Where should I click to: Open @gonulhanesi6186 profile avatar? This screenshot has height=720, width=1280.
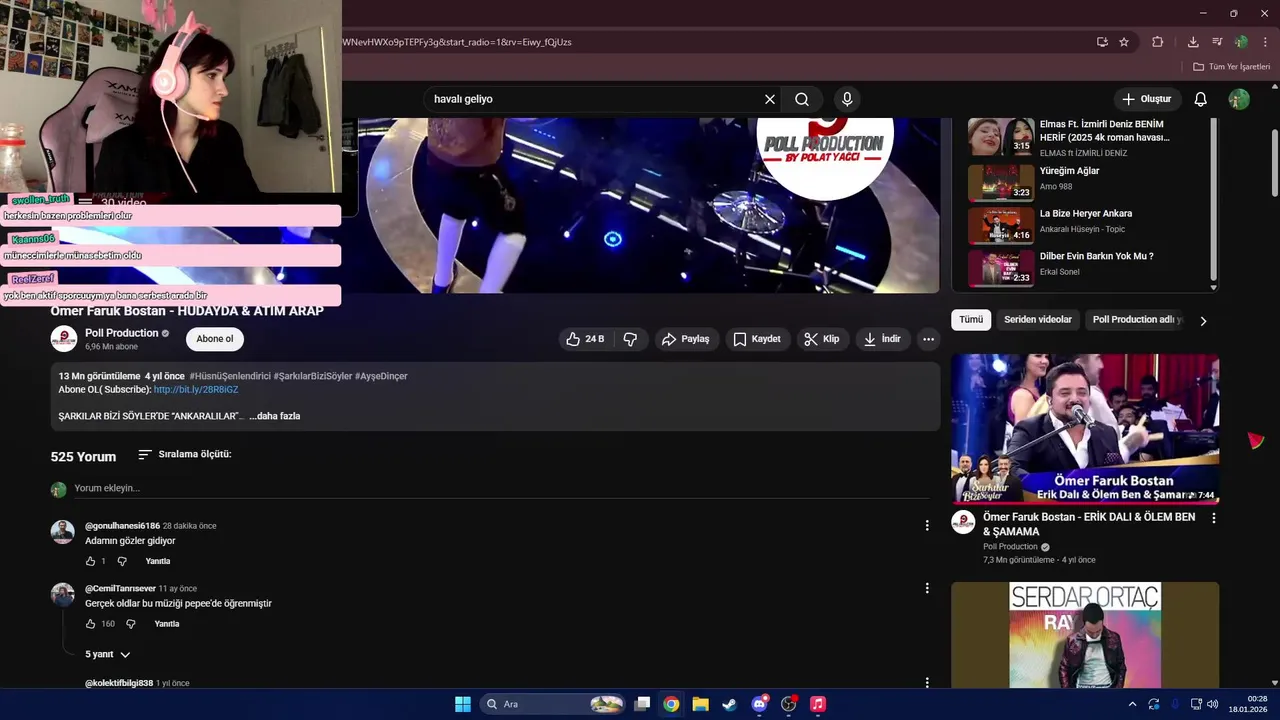click(x=63, y=532)
